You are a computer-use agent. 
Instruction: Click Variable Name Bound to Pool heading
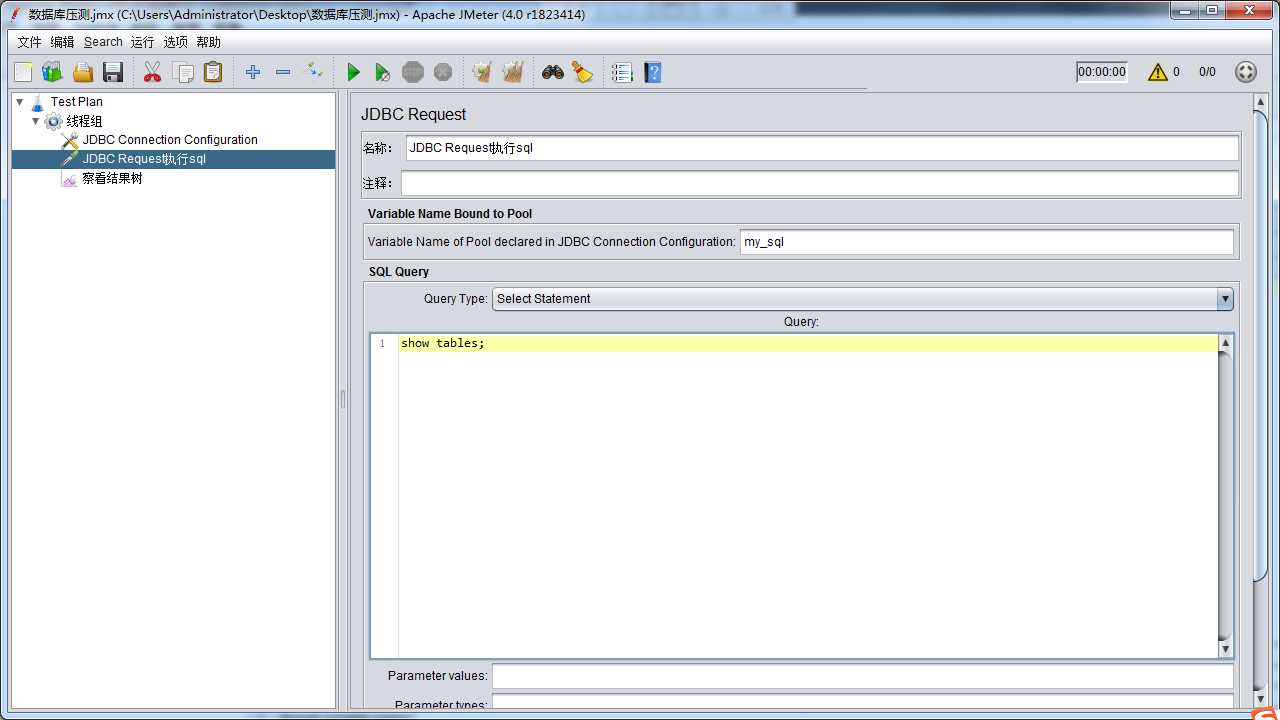450,214
